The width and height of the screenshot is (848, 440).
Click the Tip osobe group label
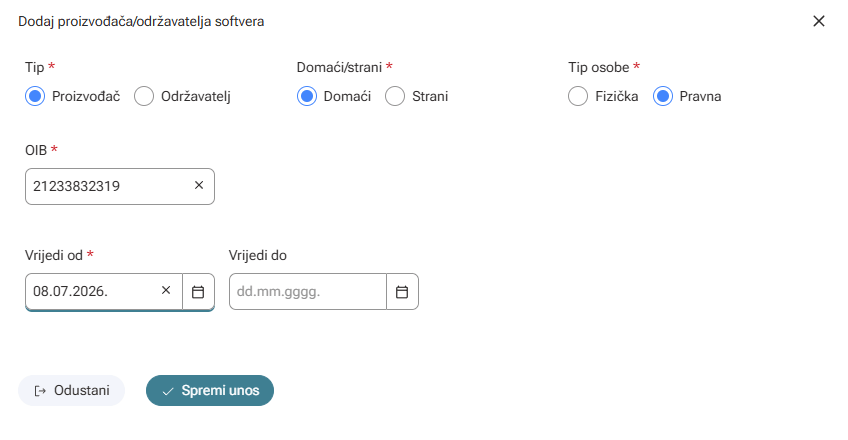[599, 67]
